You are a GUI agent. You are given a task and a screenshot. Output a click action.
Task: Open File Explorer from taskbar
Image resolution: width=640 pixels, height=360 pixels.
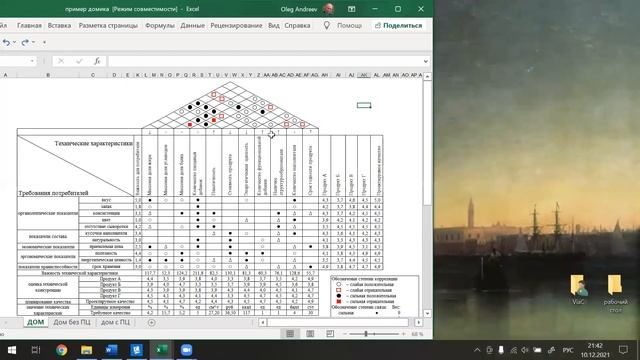(x=86, y=350)
